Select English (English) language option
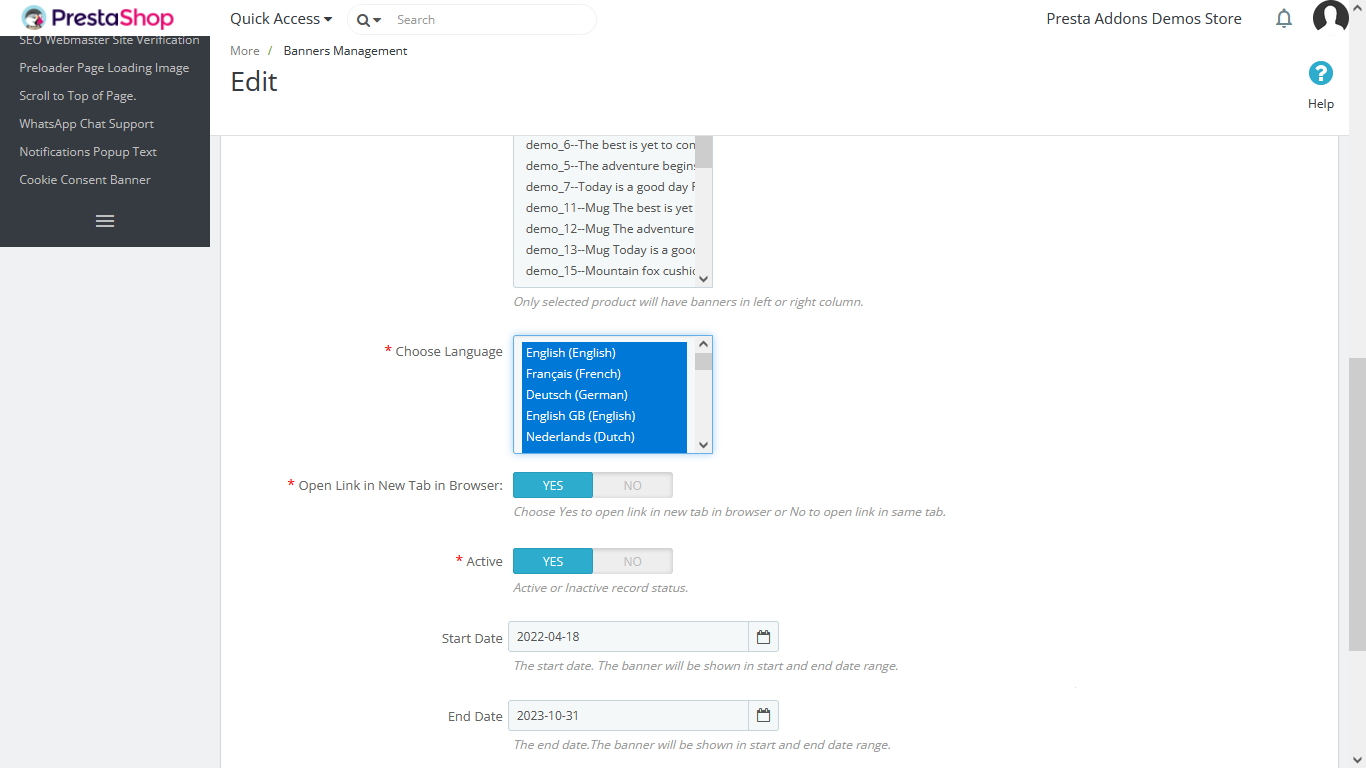The image size is (1366, 768). (604, 353)
